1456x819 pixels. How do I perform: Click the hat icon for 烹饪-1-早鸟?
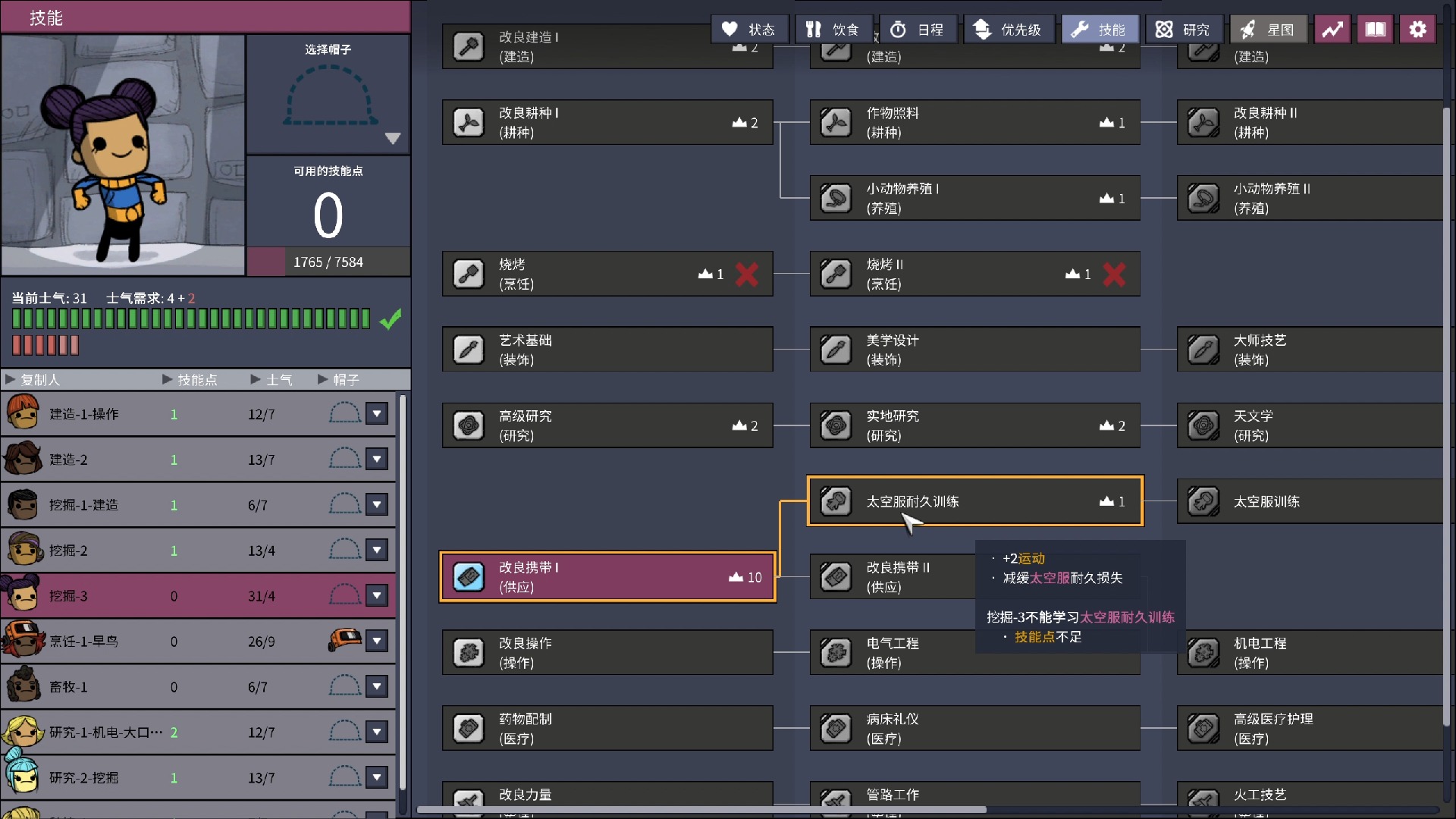click(345, 641)
